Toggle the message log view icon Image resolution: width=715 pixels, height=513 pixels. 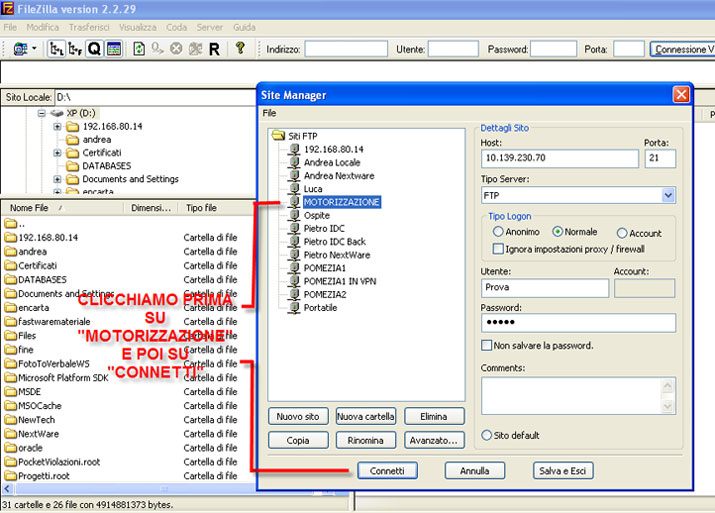114,48
